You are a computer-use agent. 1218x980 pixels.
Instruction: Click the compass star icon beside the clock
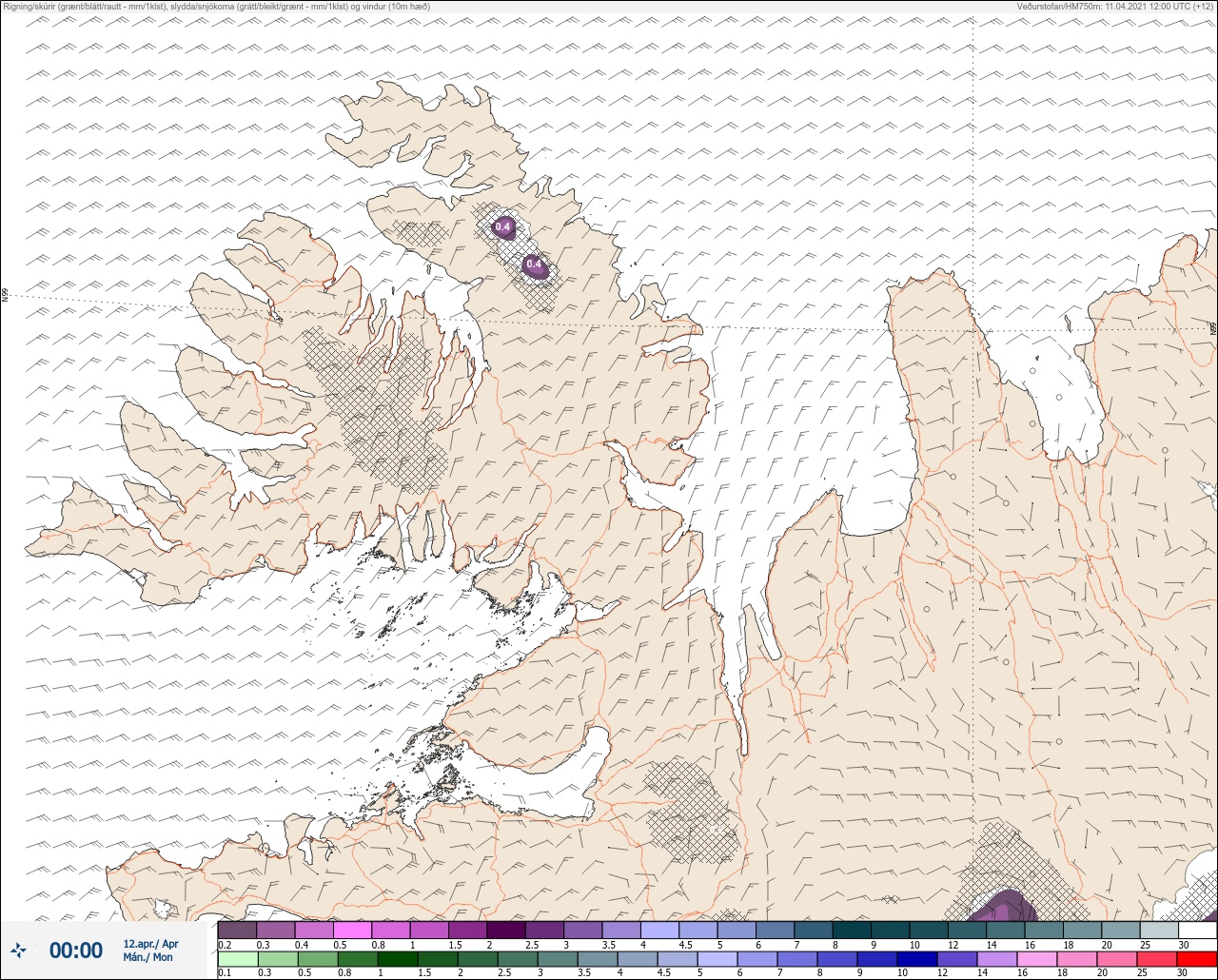(x=18, y=950)
